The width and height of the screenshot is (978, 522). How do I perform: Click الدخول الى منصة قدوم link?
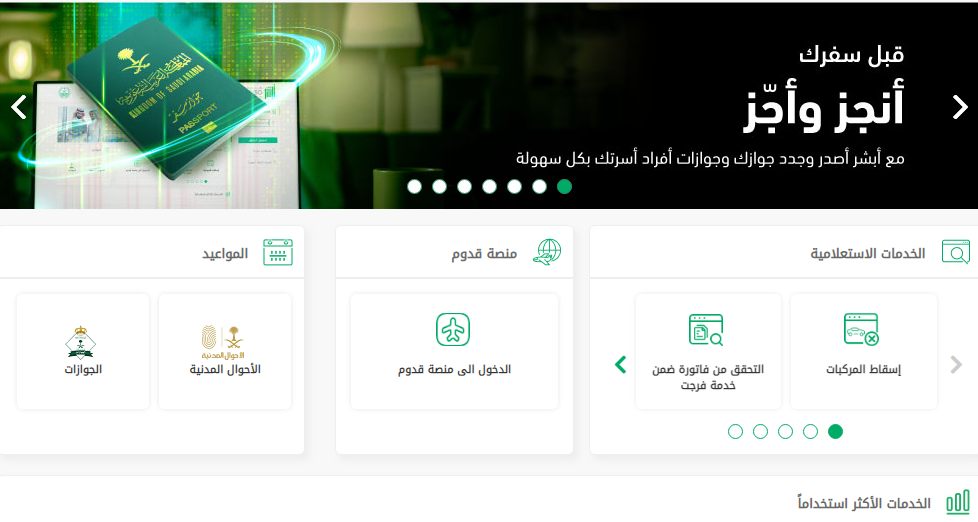point(455,370)
